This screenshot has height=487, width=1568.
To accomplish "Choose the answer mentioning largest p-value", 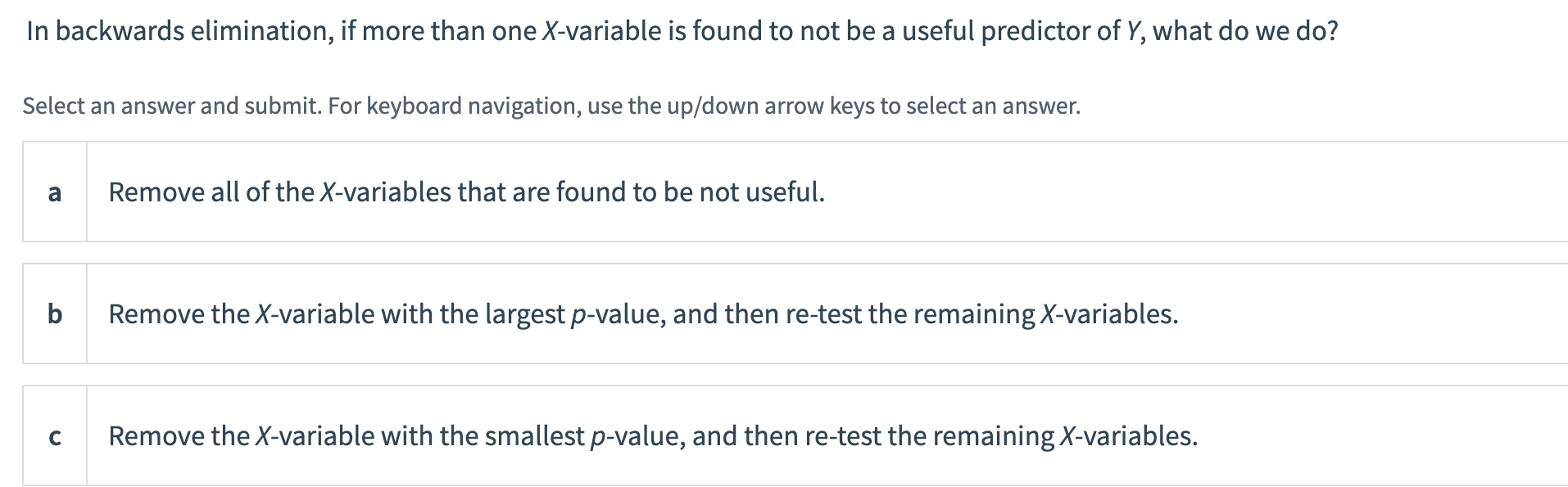I will [643, 313].
